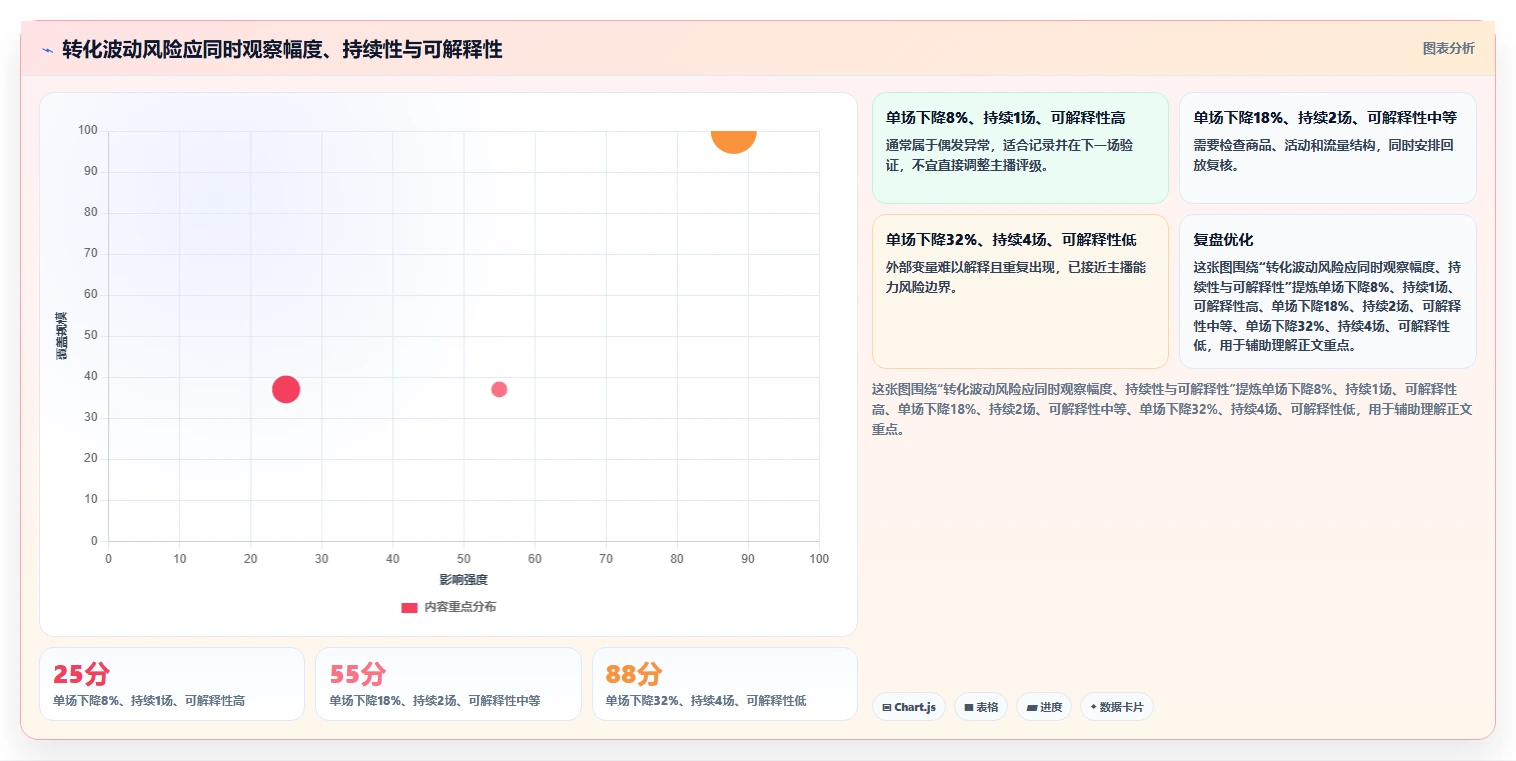Viewport: 1516px width, 761px height.
Task: Select the Chart.js tag
Action: [x=909, y=707]
